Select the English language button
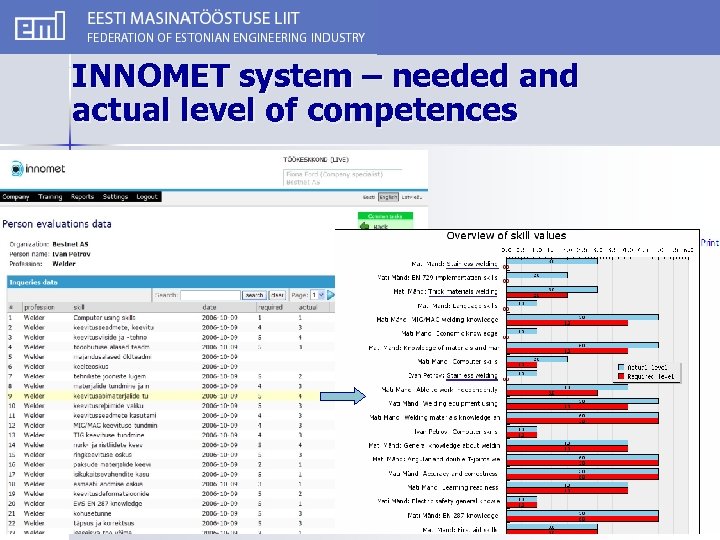 coord(388,197)
